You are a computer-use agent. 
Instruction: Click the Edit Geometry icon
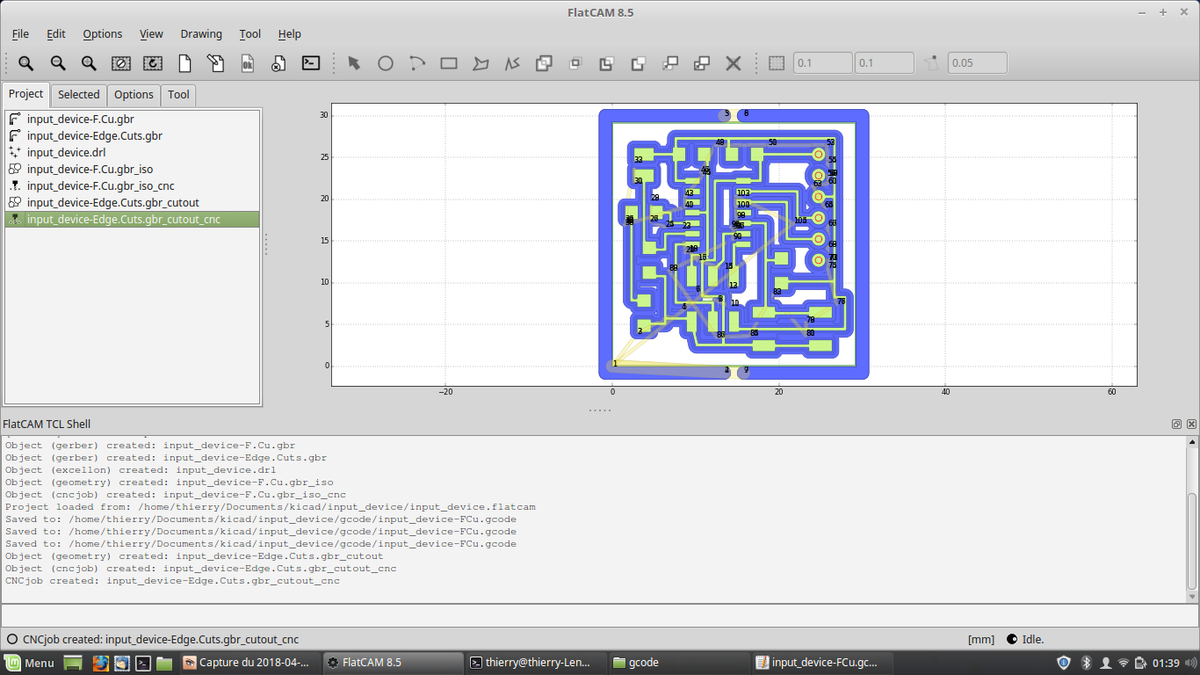coord(216,63)
